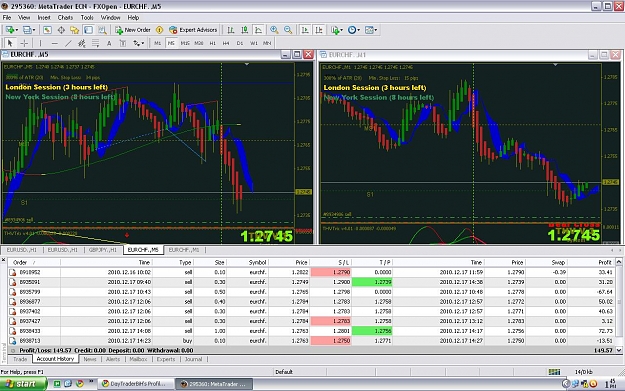Select the Text 'A' drawing tool
625x391 pixels.
click(109, 43)
